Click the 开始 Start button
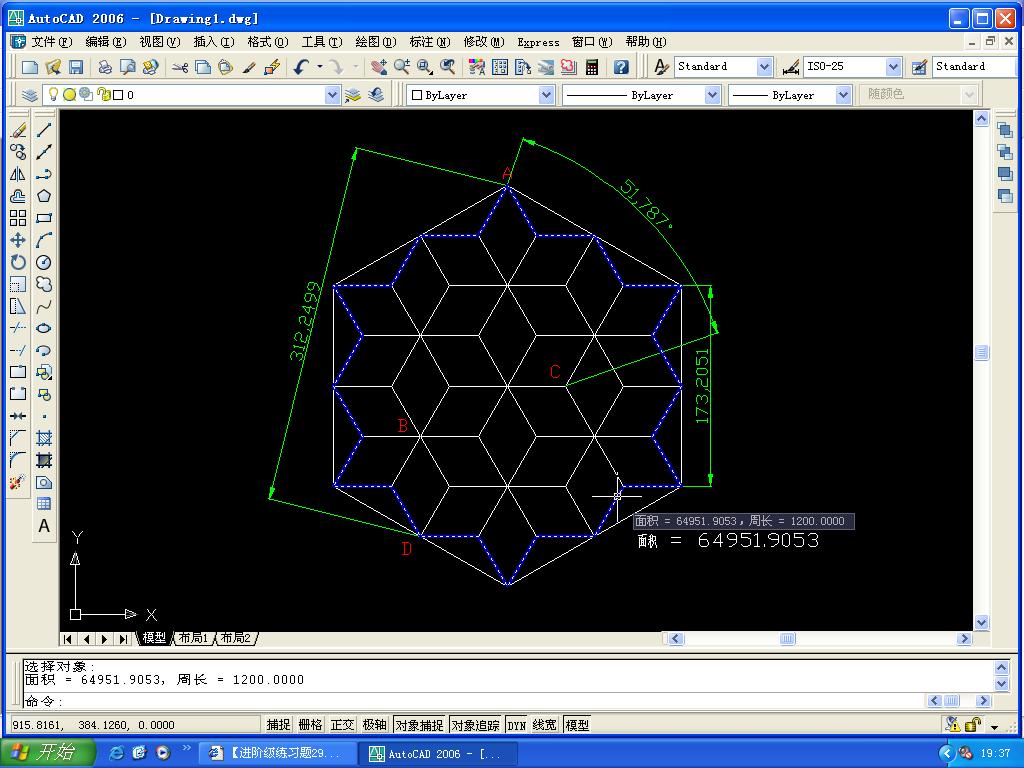 tap(48, 752)
